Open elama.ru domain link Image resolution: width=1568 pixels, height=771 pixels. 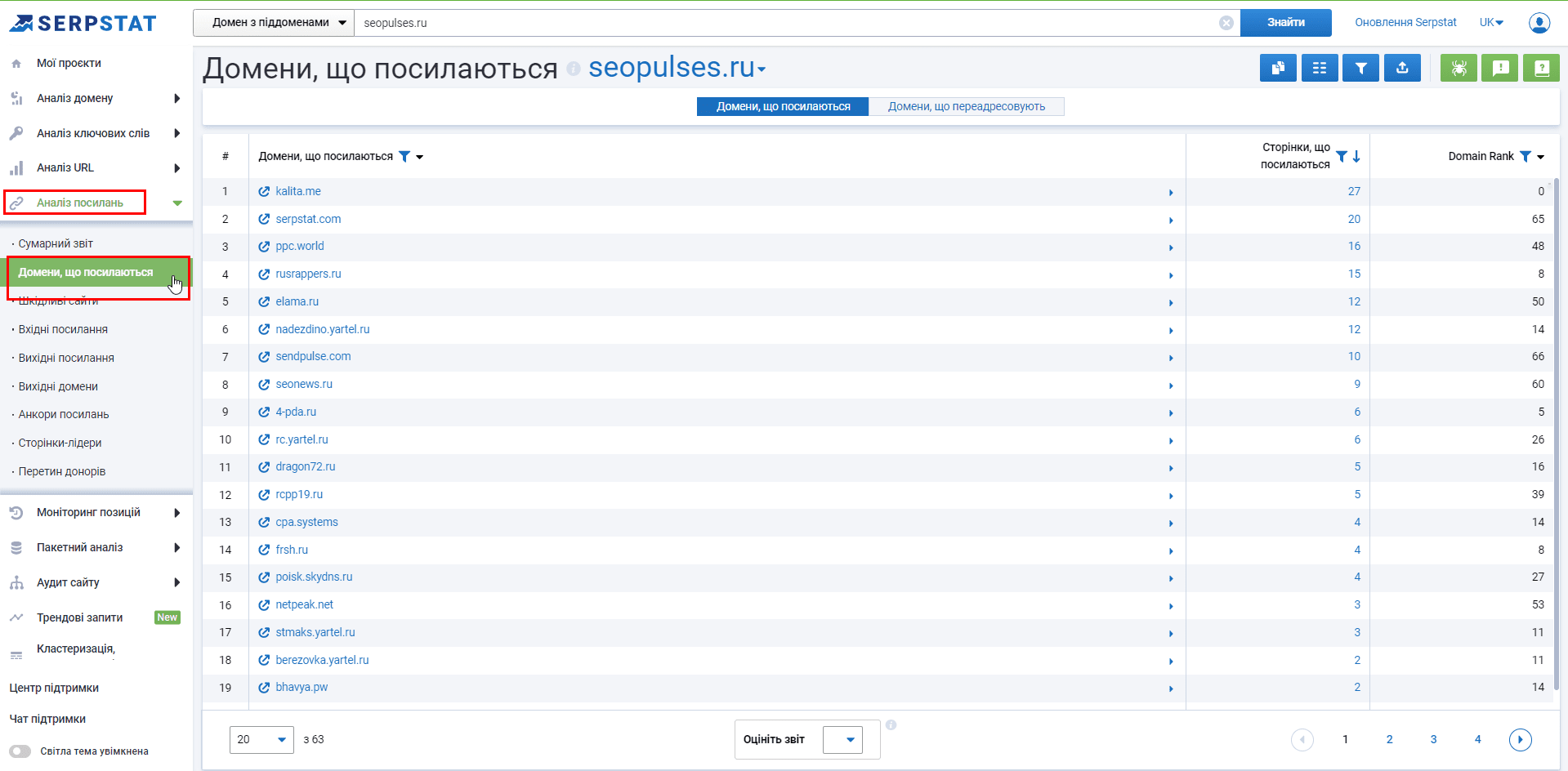pos(297,301)
